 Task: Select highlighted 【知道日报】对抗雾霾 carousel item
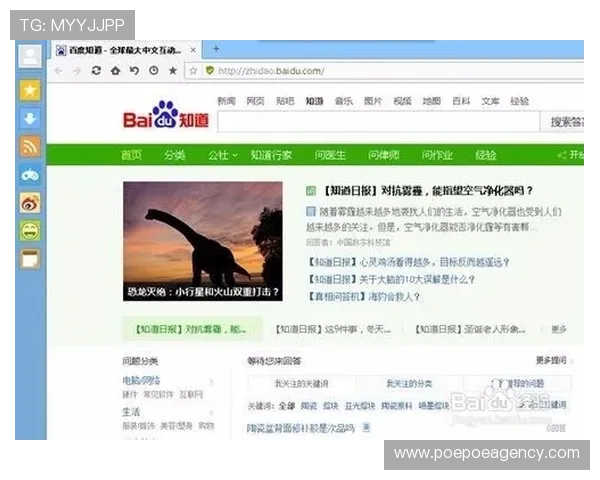(x=192, y=329)
